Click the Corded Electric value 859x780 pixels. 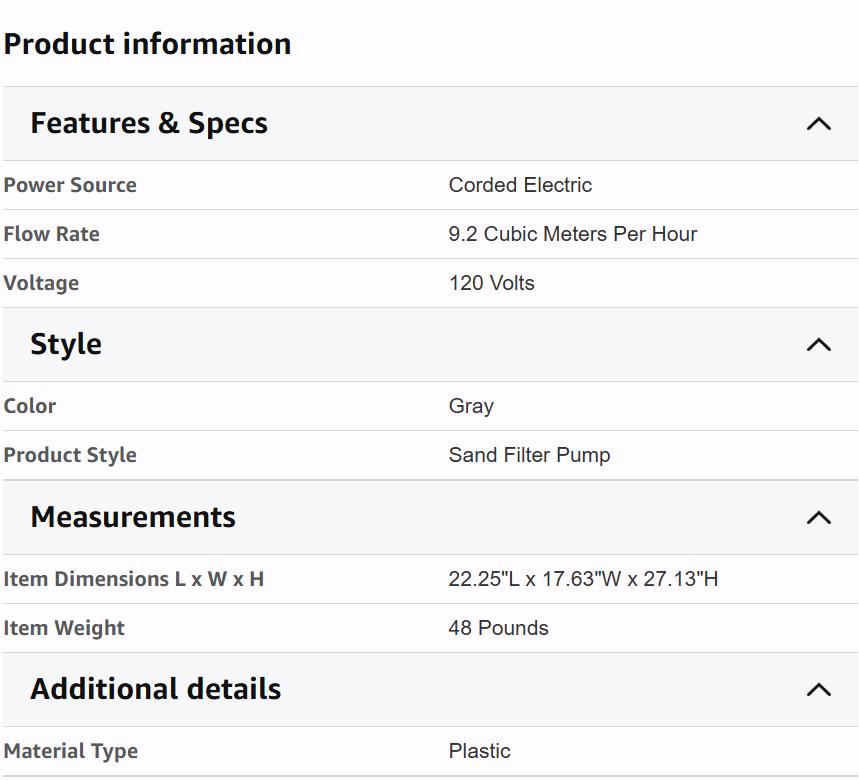520,185
